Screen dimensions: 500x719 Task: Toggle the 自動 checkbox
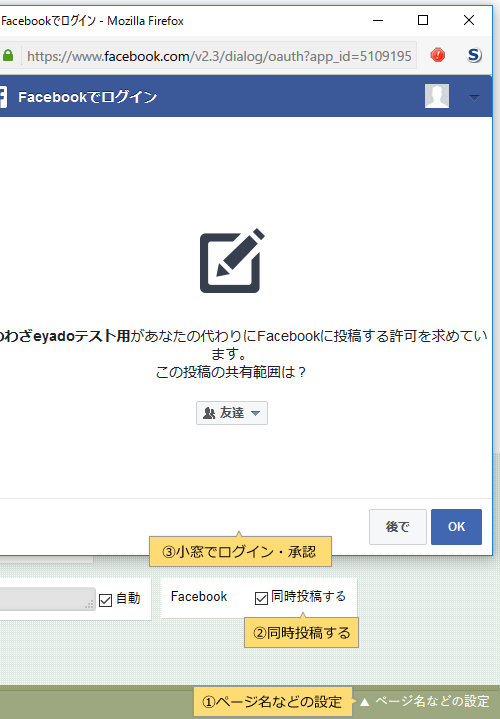(106, 600)
